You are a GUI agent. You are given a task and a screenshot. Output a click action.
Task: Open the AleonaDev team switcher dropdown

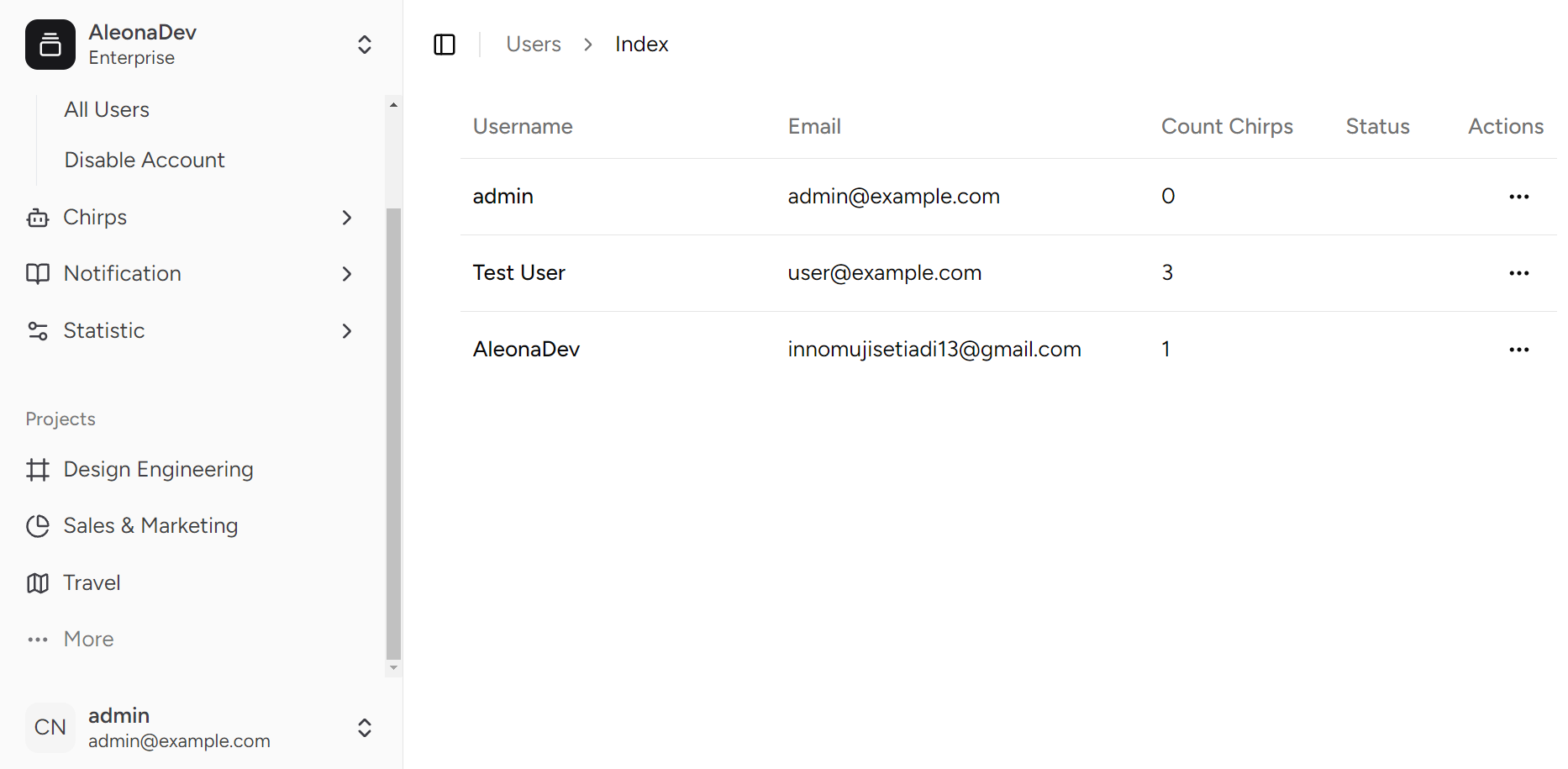point(365,45)
